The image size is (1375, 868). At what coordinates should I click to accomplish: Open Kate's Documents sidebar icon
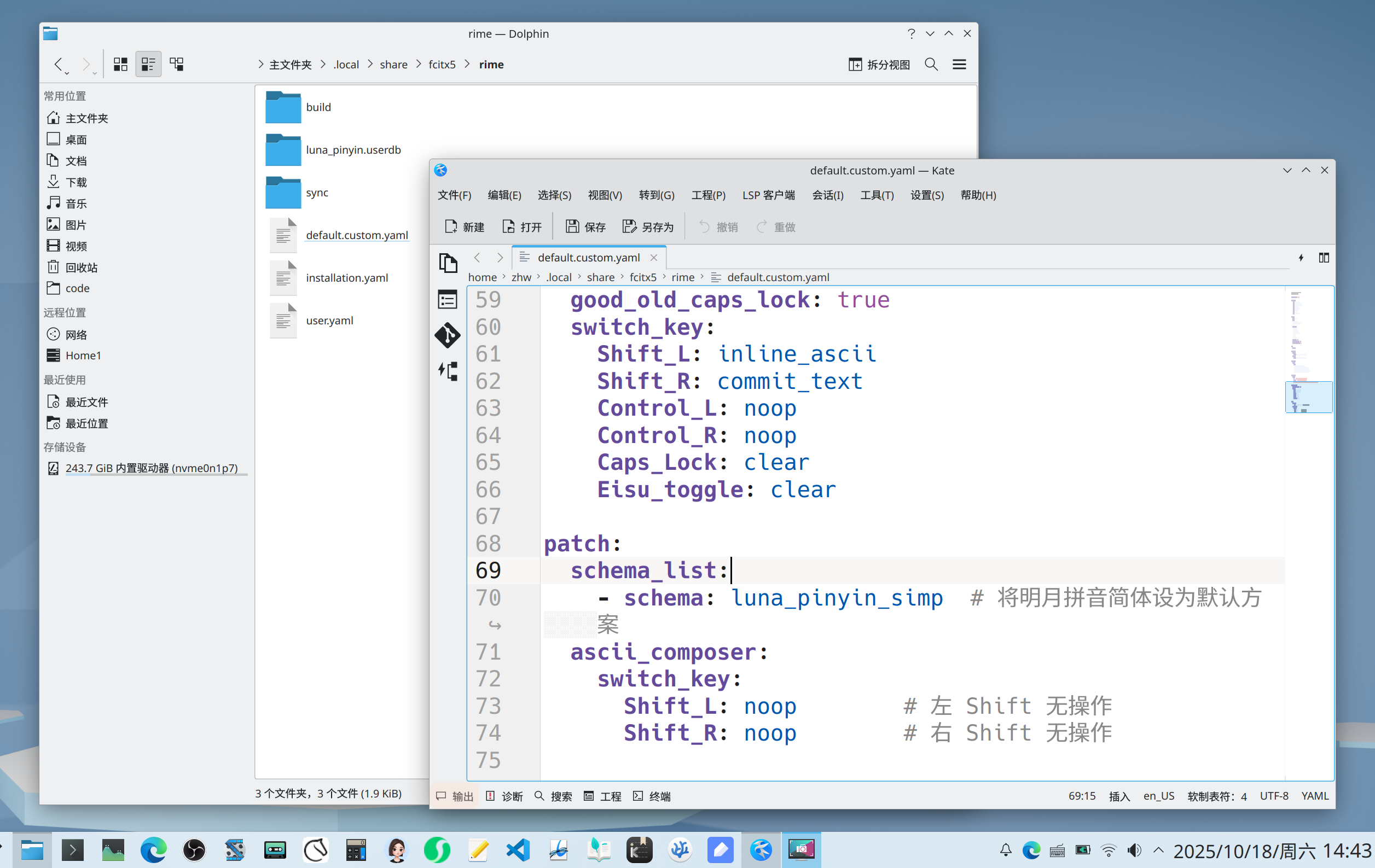click(x=448, y=263)
